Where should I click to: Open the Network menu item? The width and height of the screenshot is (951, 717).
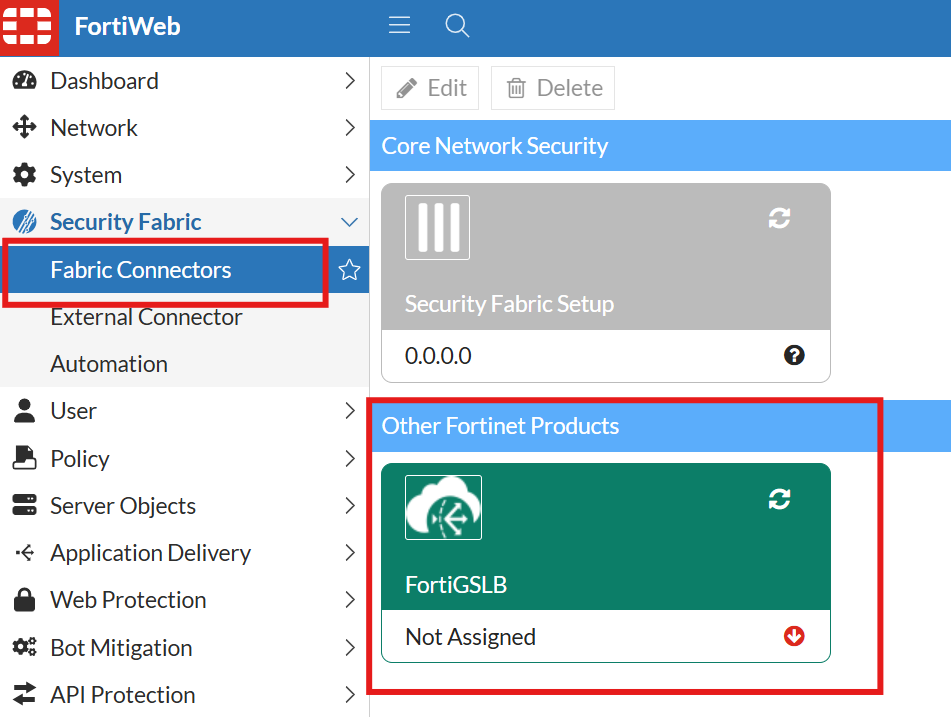184,127
